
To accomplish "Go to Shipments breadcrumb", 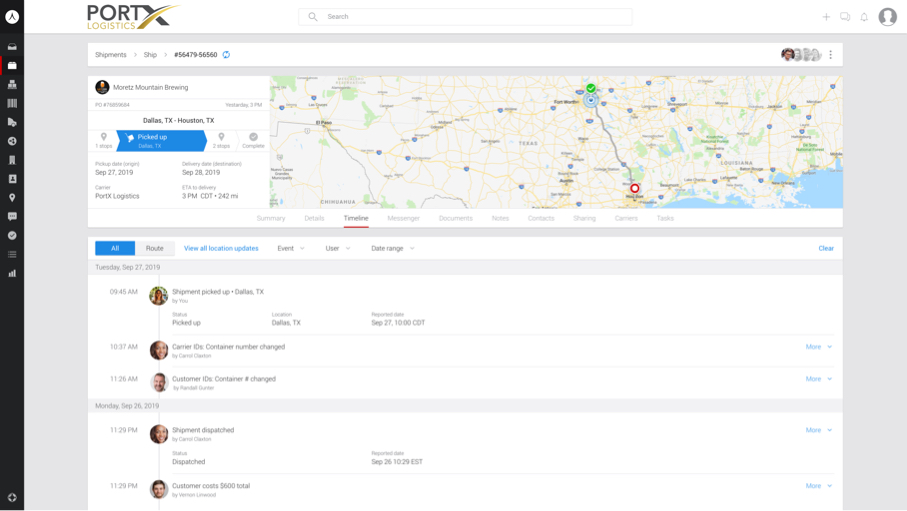I will coord(110,54).
